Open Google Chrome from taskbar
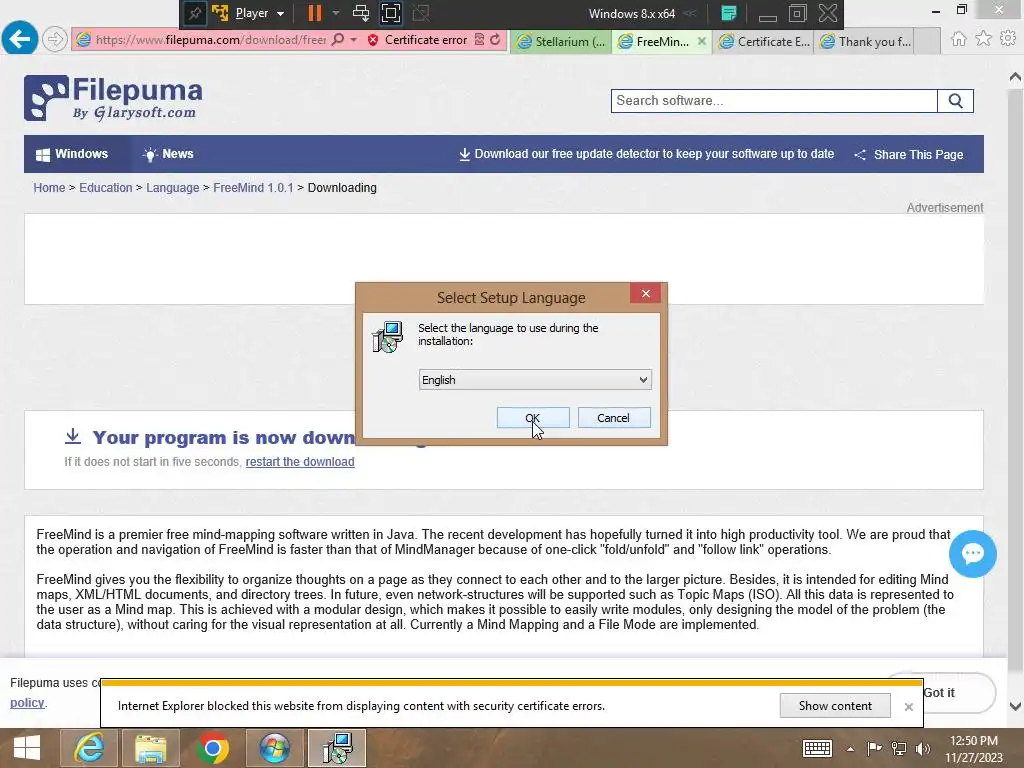1024x768 pixels. [x=212, y=748]
